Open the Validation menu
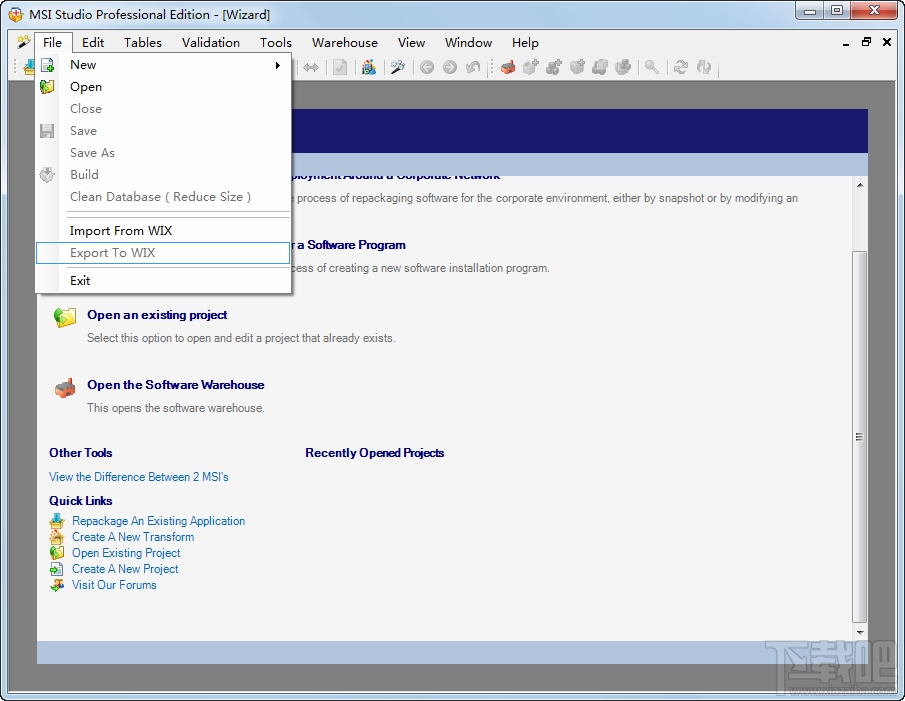Screen dimensions: 905x701 (210, 42)
